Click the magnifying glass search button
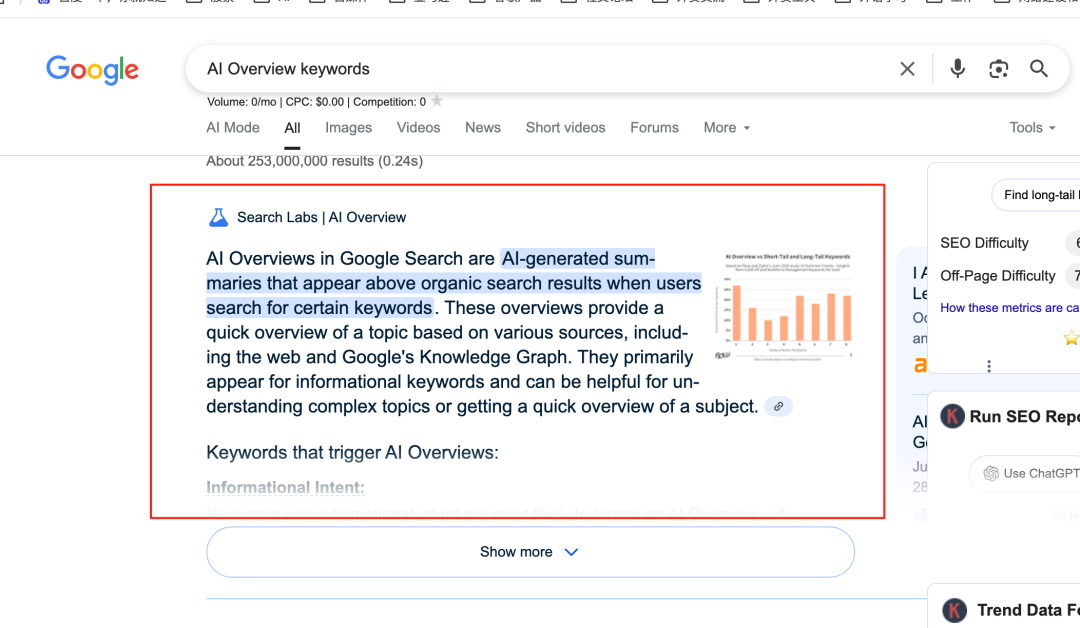 [x=1039, y=68]
